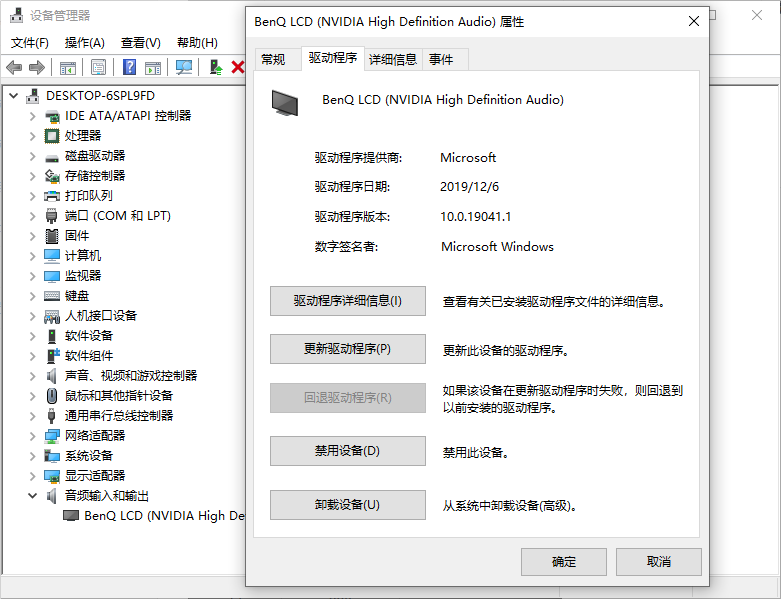781x599 pixels.
Task: Select the 驱动程序 tab
Action: tap(333, 58)
